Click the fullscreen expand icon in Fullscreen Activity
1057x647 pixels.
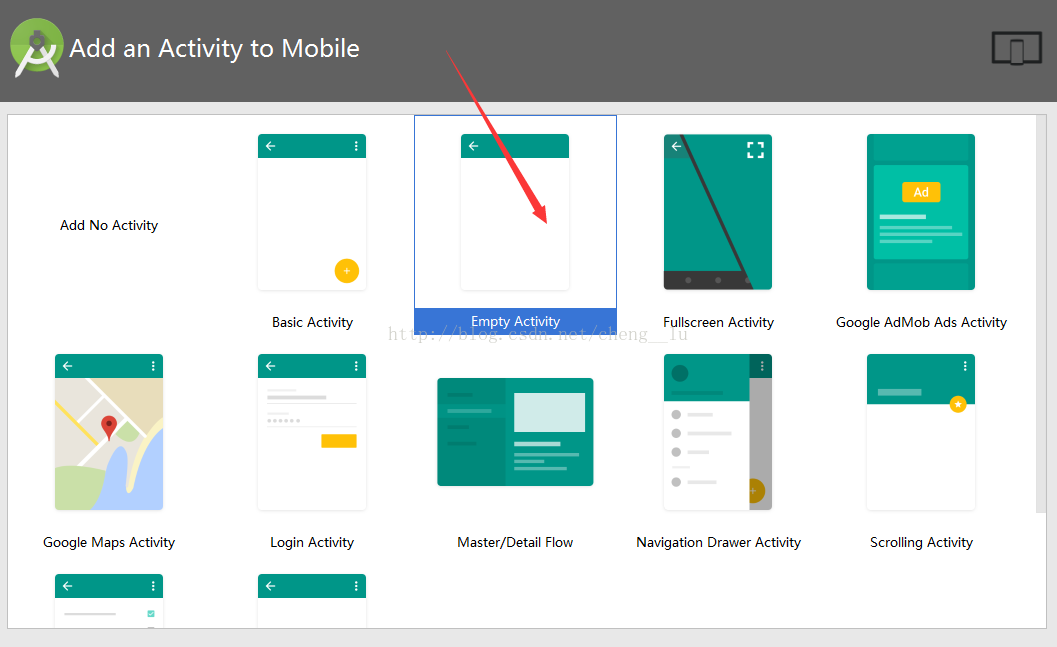click(755, 150)
